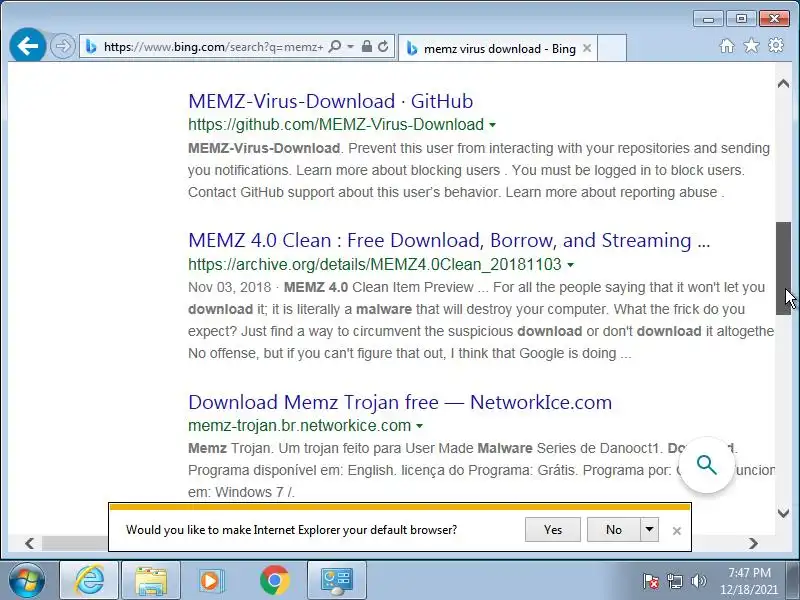Refresh the page using the reload icon
800x600 pixels.
click(x=383, y=47)
